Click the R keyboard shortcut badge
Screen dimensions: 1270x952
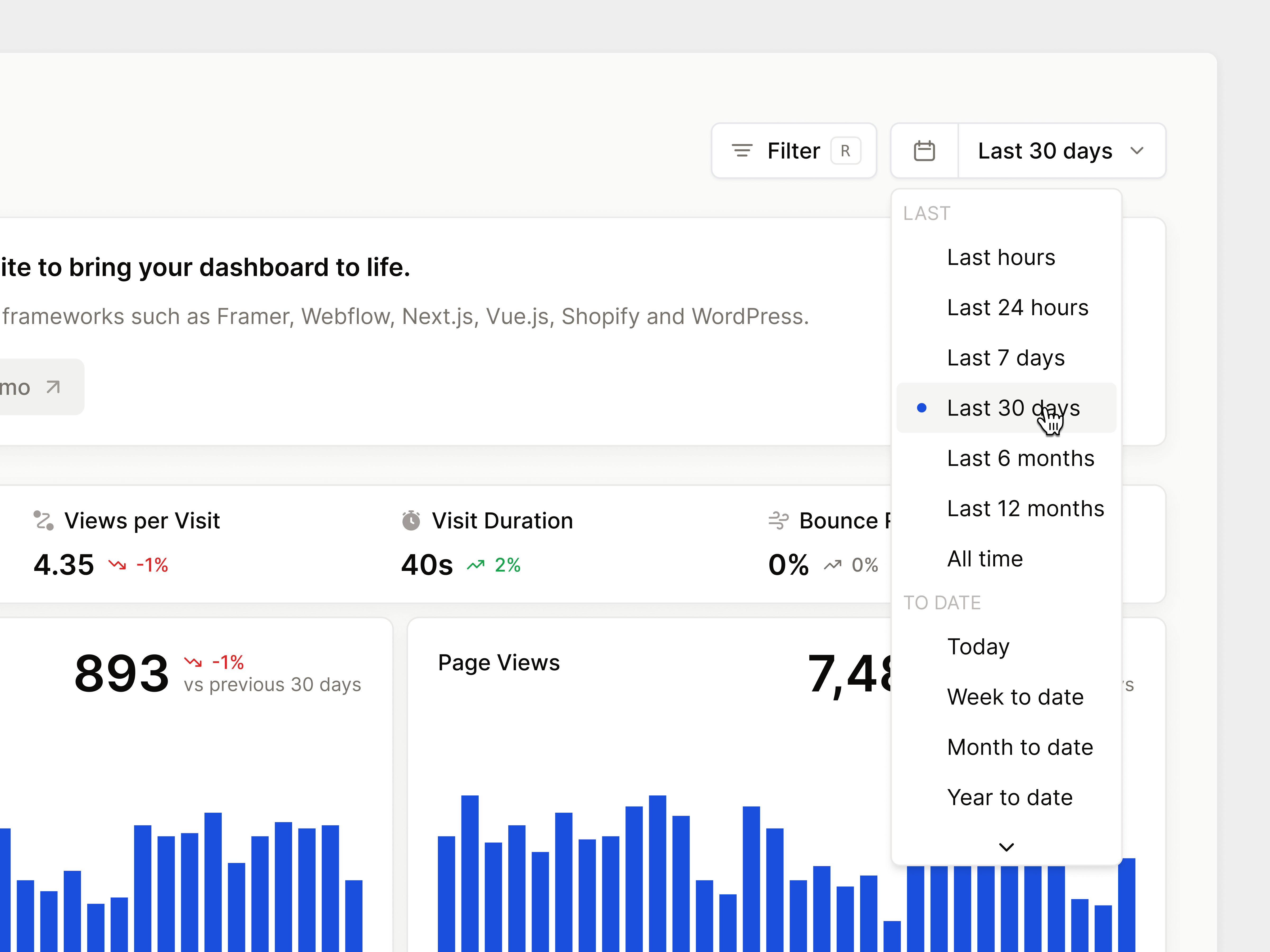click(846, 151)
